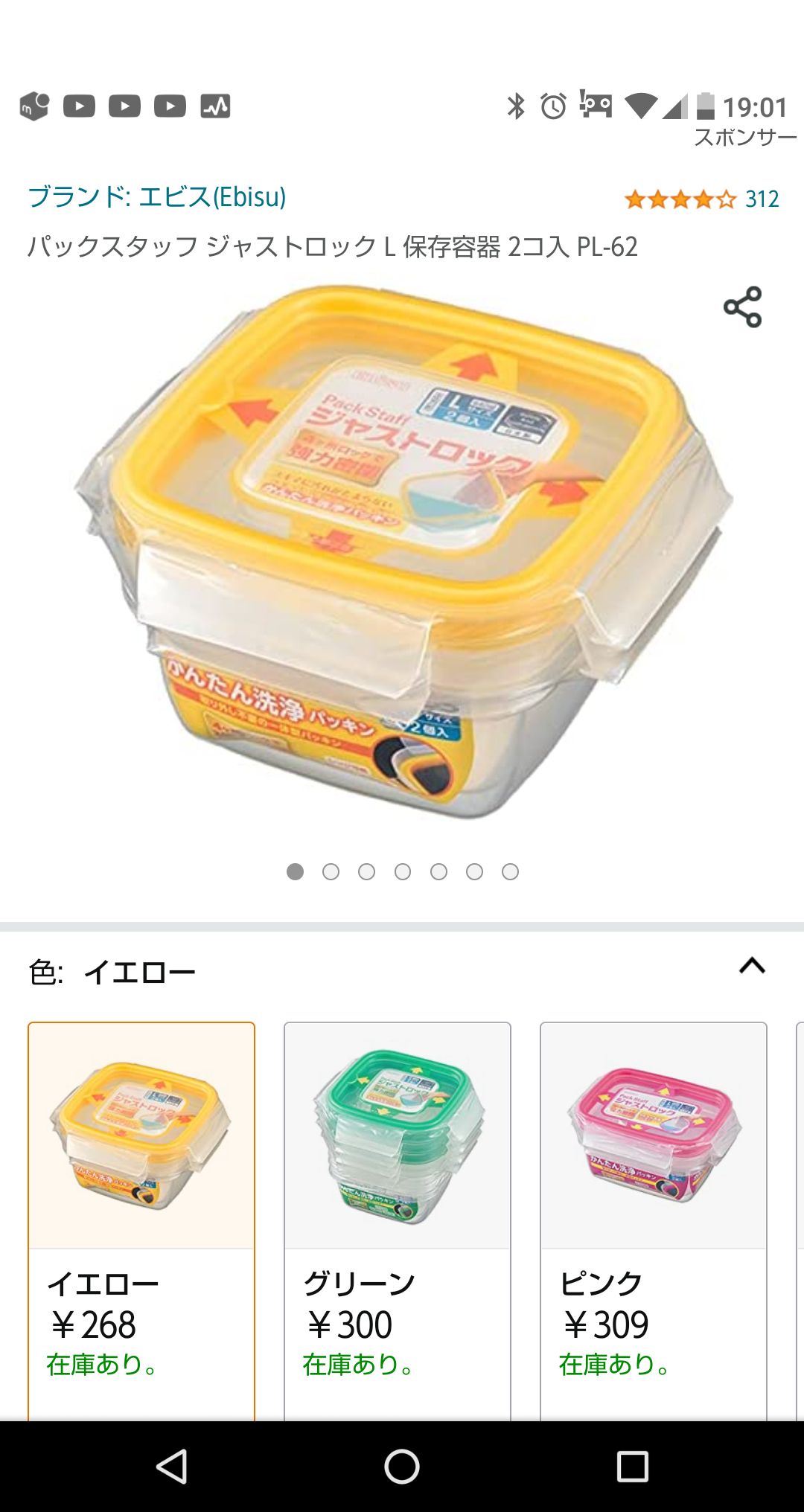Image resolution: width=804 pixels, height=1512 pixels.
Task: Tap the star rating display
Action: pos(680,199)
